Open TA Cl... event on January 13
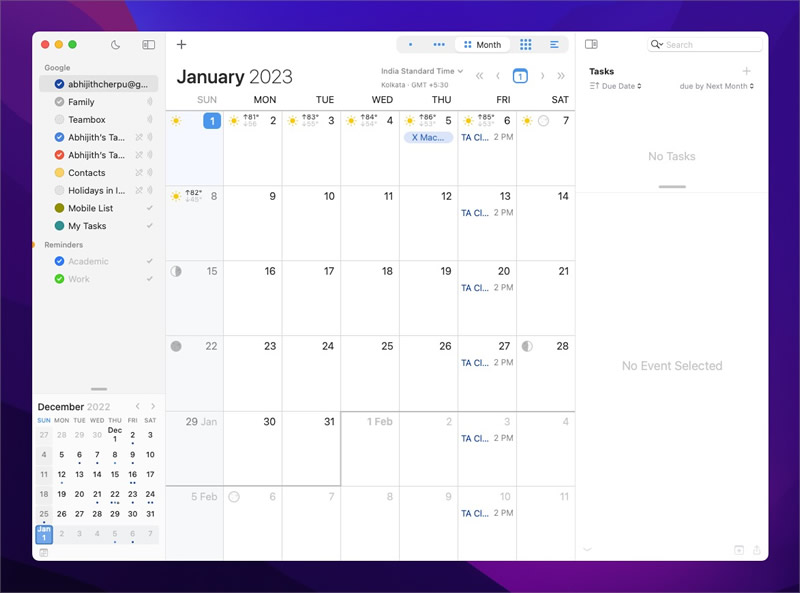 click(487, 213)
